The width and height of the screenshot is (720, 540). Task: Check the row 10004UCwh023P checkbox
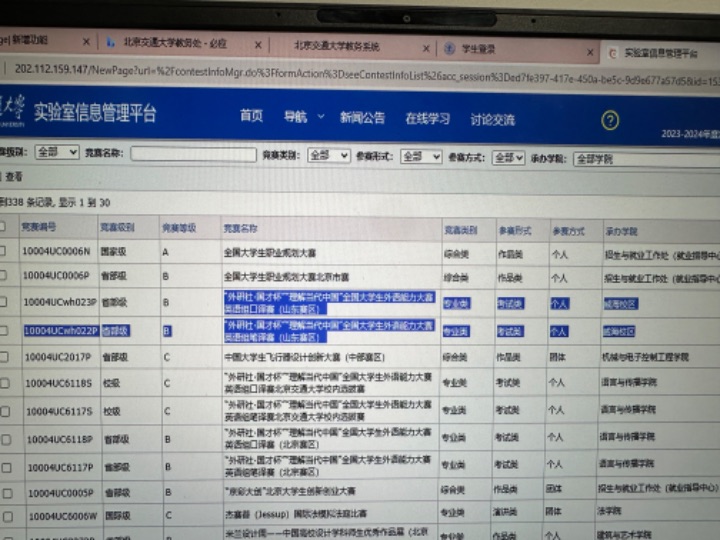(x=4, y=302)
